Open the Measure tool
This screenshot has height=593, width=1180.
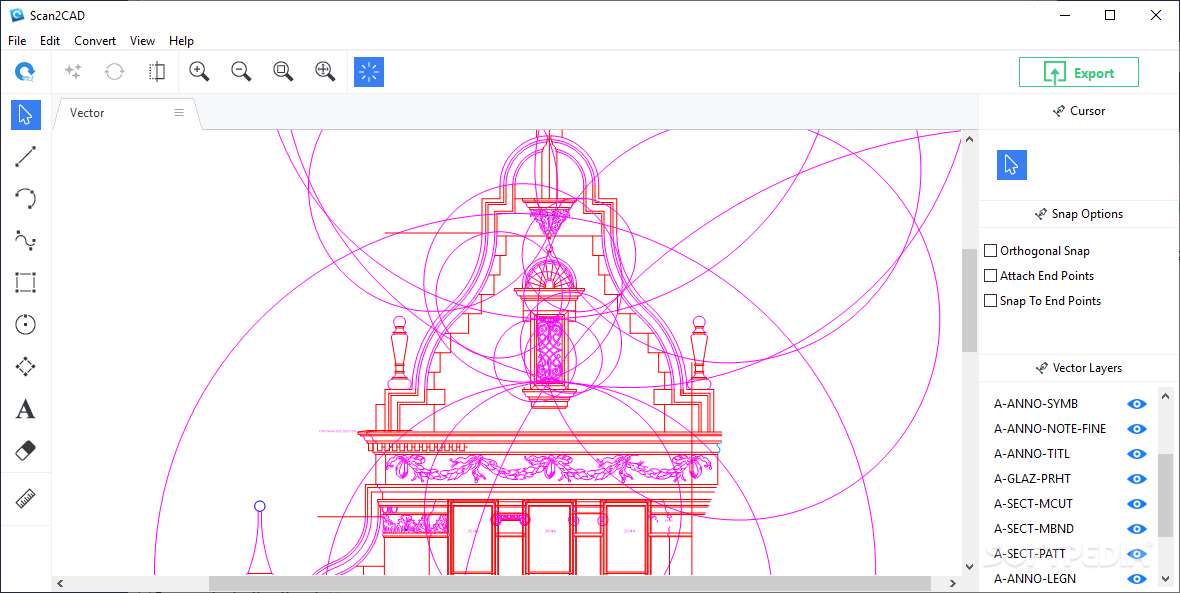(25, 497)
